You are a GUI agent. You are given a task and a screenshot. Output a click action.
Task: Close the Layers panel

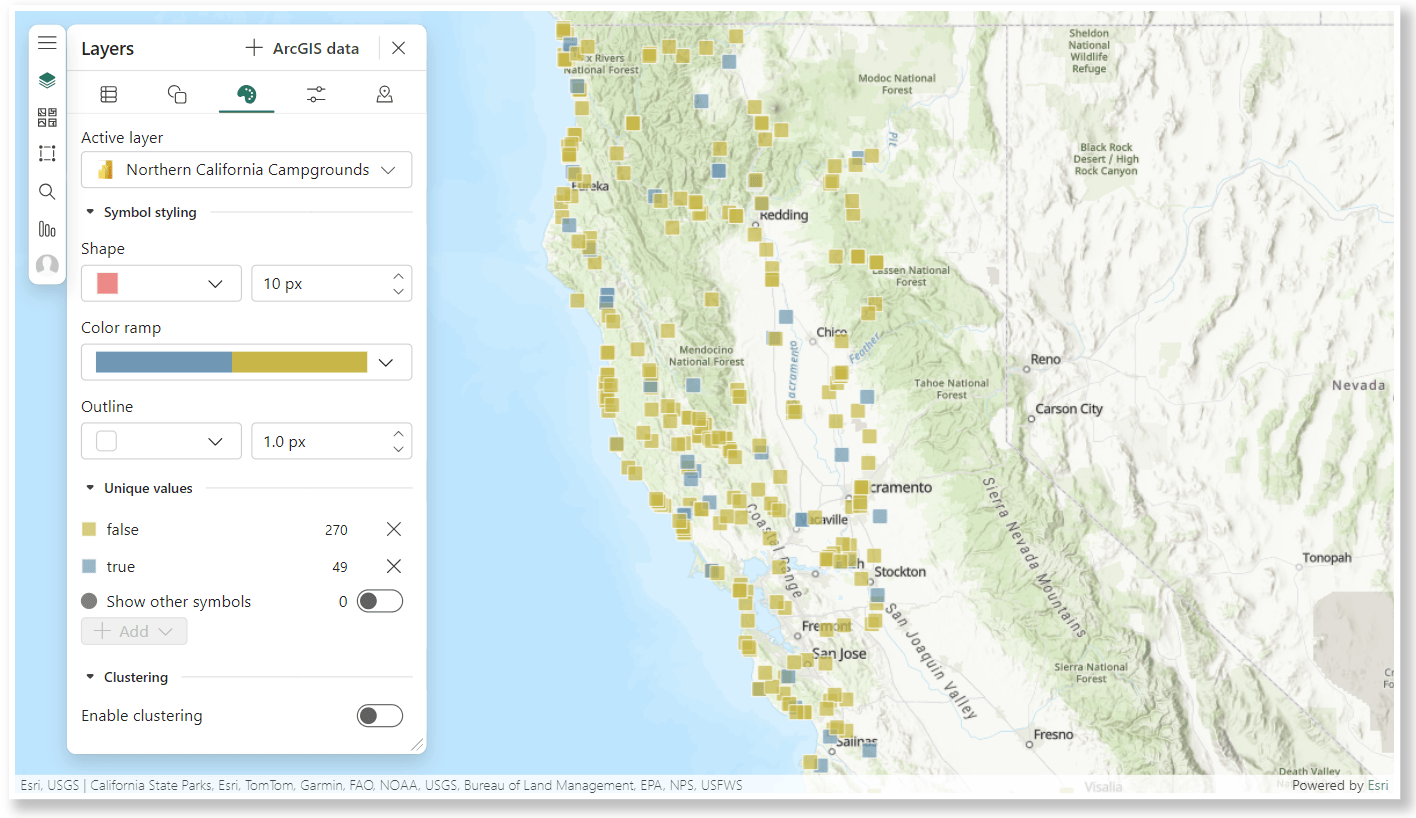pos(398,48)
